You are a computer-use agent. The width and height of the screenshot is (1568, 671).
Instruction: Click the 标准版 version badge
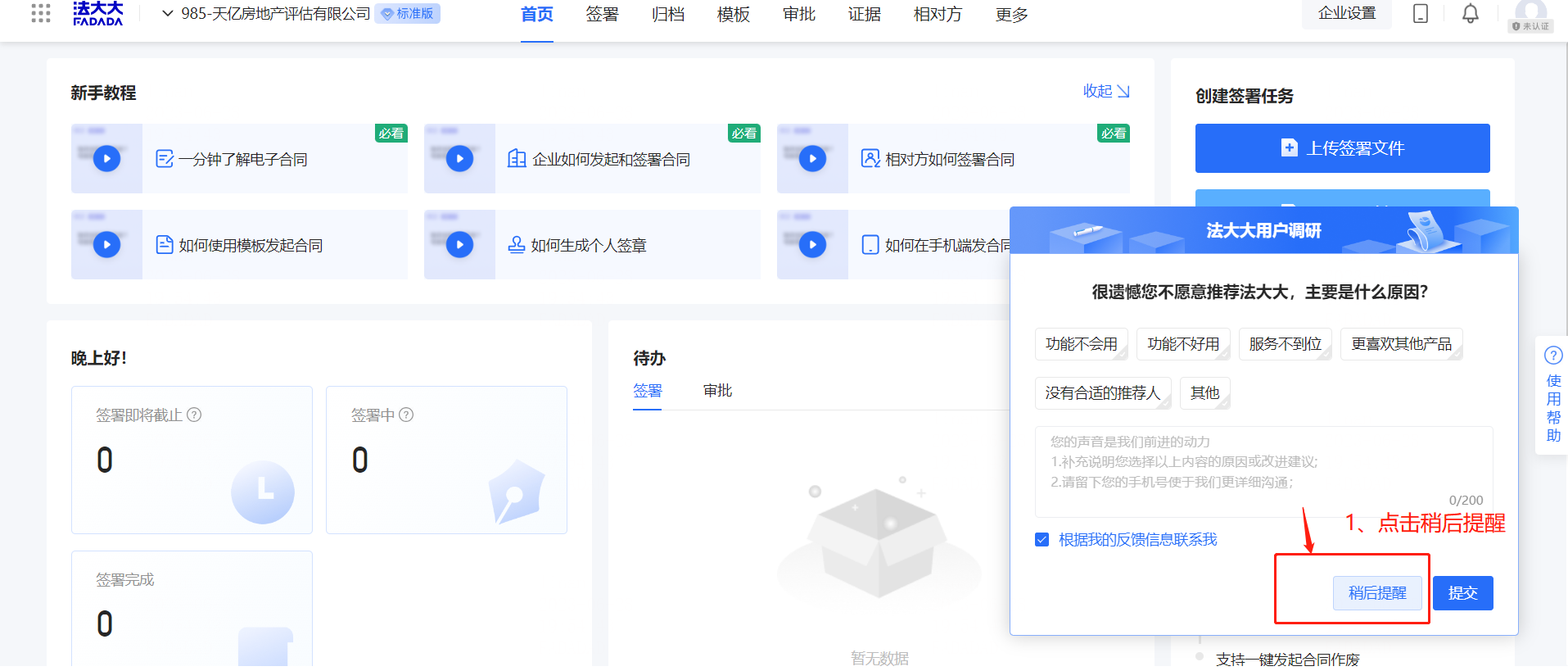click(408, 14)
